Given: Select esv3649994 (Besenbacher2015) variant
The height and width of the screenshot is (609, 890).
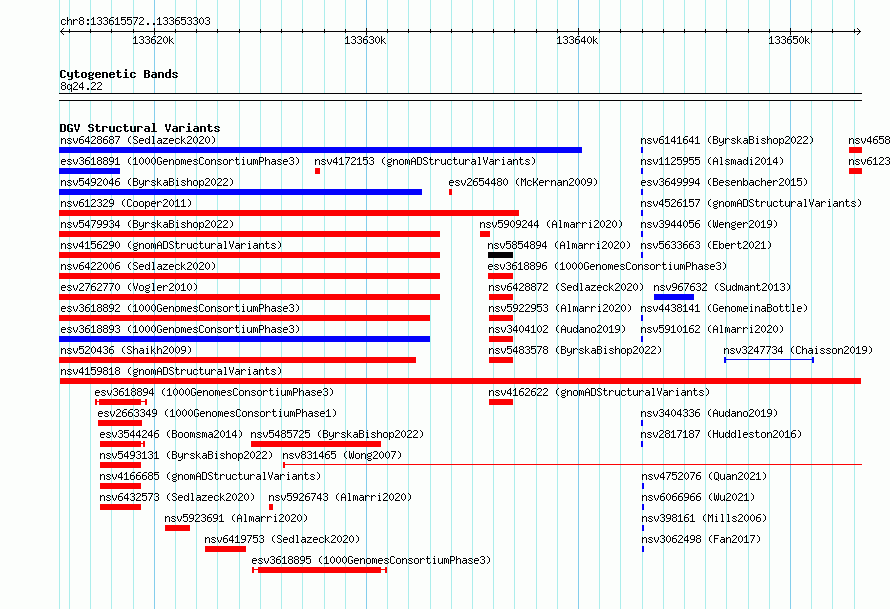Looking at the screenshot, I should (x=724, y=182).
